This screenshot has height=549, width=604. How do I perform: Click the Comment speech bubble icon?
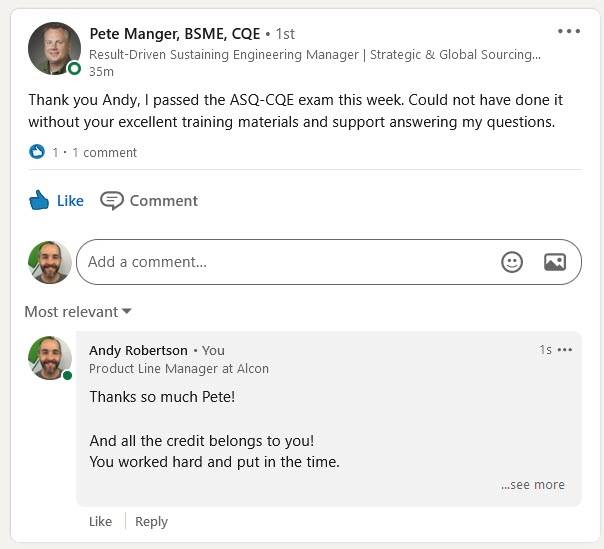112,200
